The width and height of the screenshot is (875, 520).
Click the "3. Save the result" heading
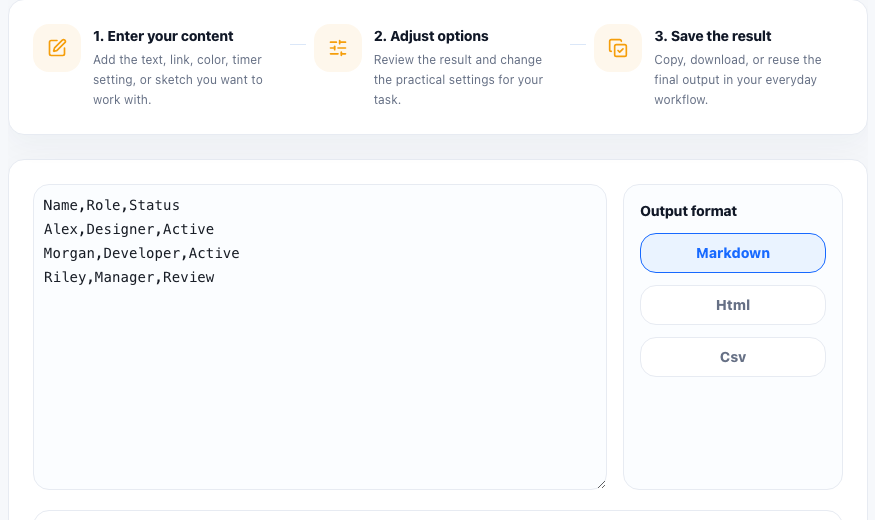[x=713, y=36]
